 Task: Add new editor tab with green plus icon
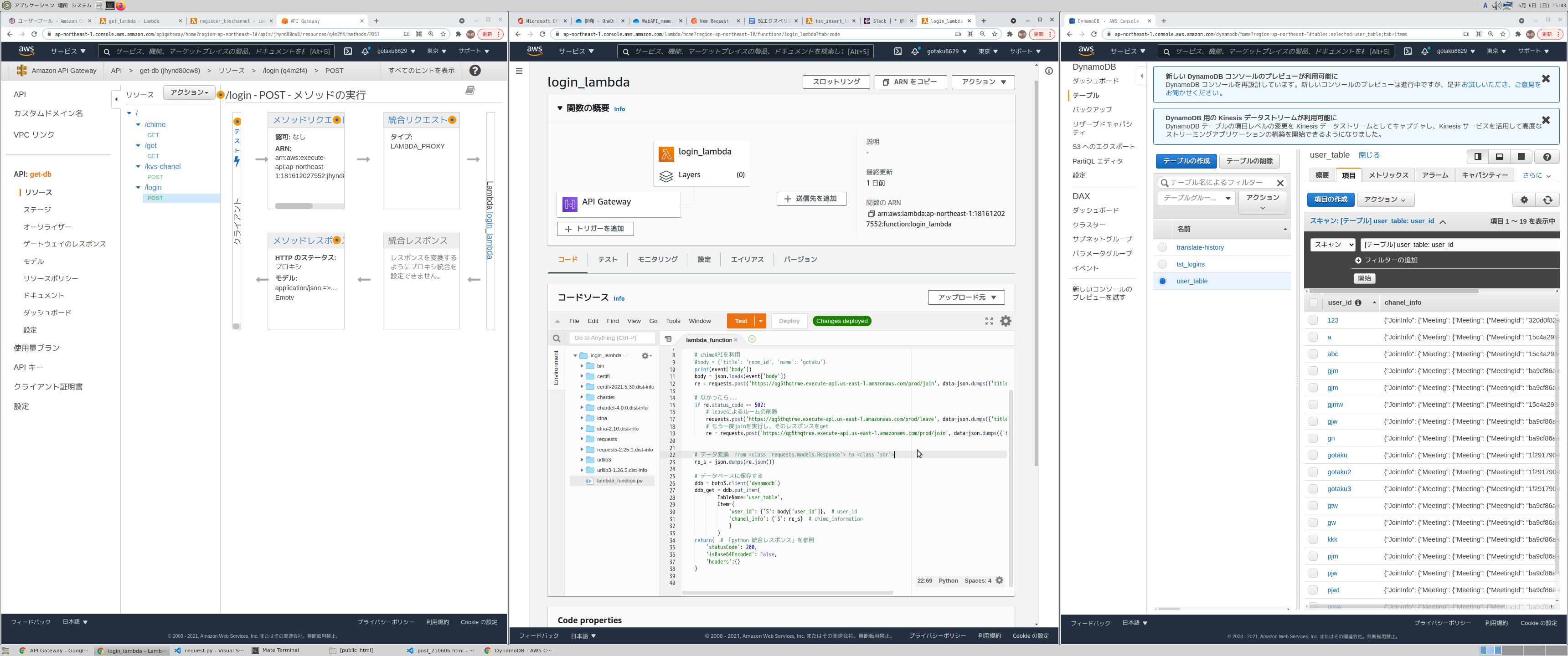tap(752, 339)
